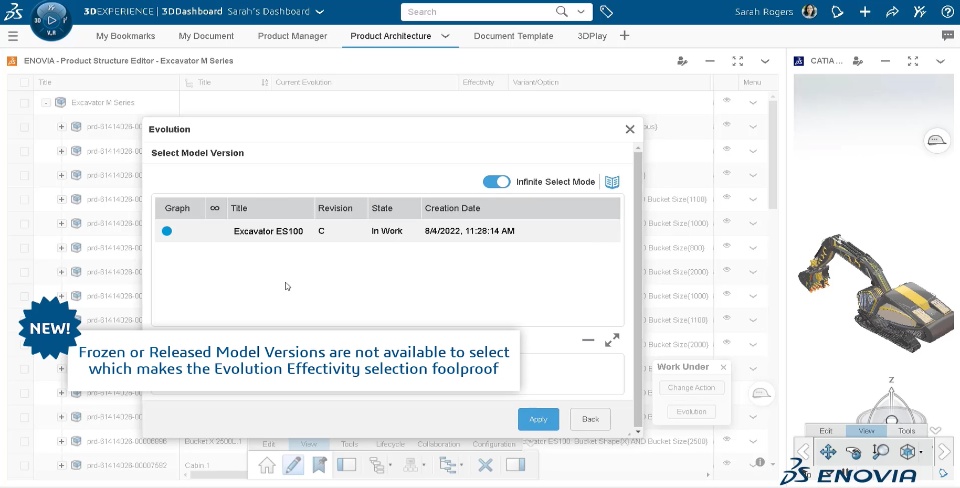Open Lifecycle section of the action bar

click(x=391, y=444)
